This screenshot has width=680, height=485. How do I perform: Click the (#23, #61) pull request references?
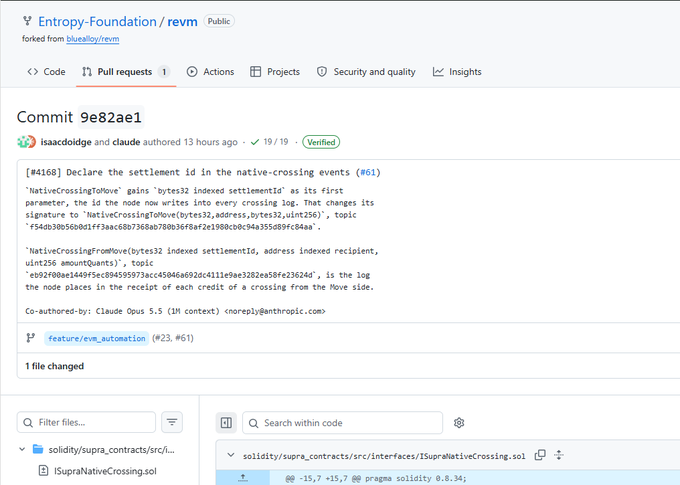(173, 338)
